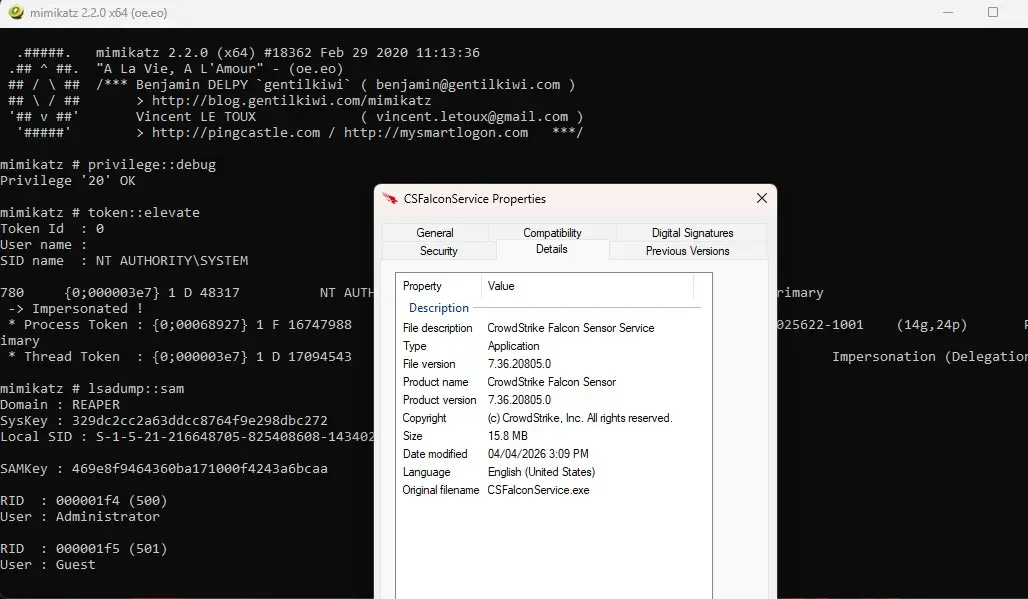Click the privilege::debug command line in mimikatz

[x=108, y=164]
